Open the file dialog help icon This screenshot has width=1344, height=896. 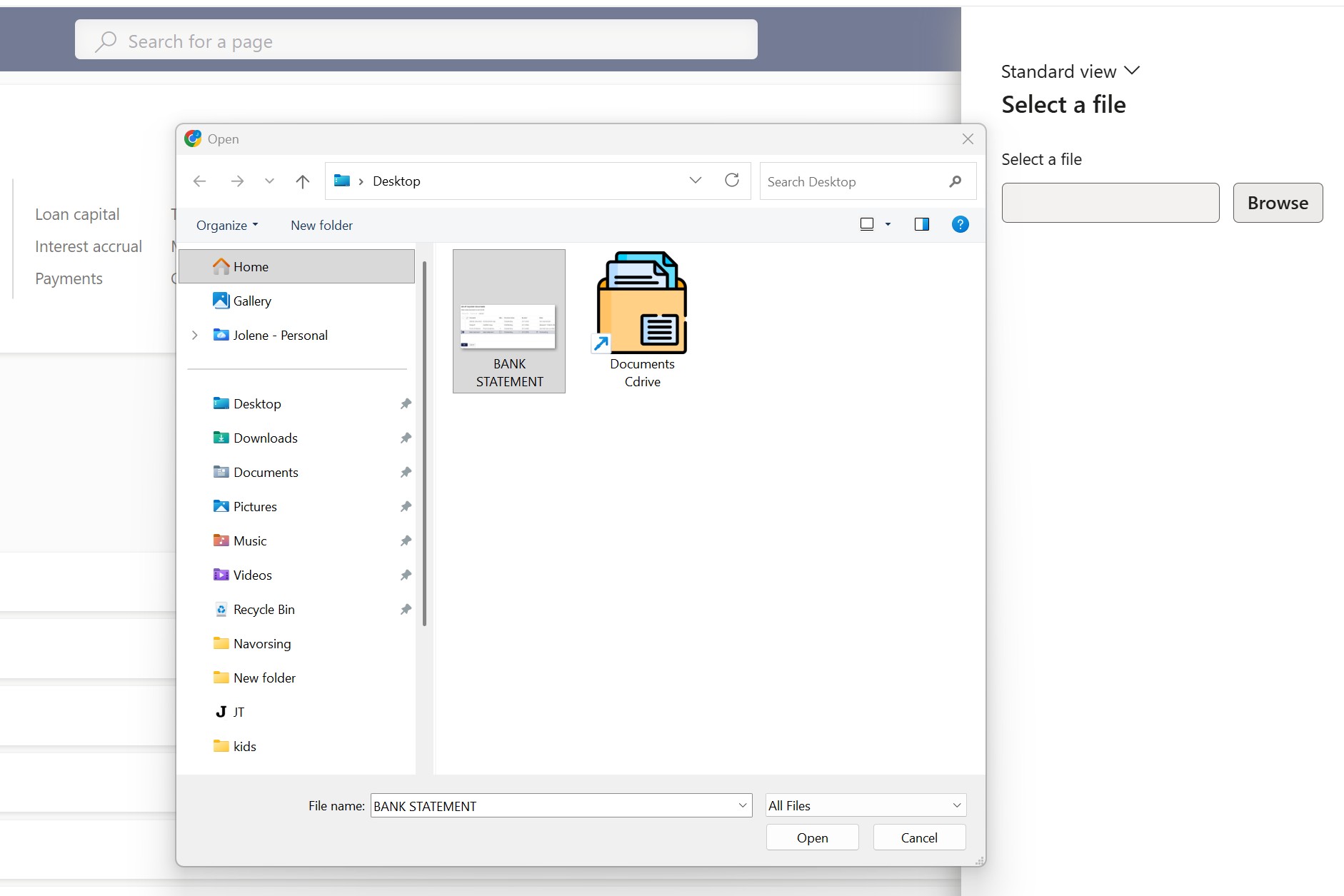coord(960,225)
